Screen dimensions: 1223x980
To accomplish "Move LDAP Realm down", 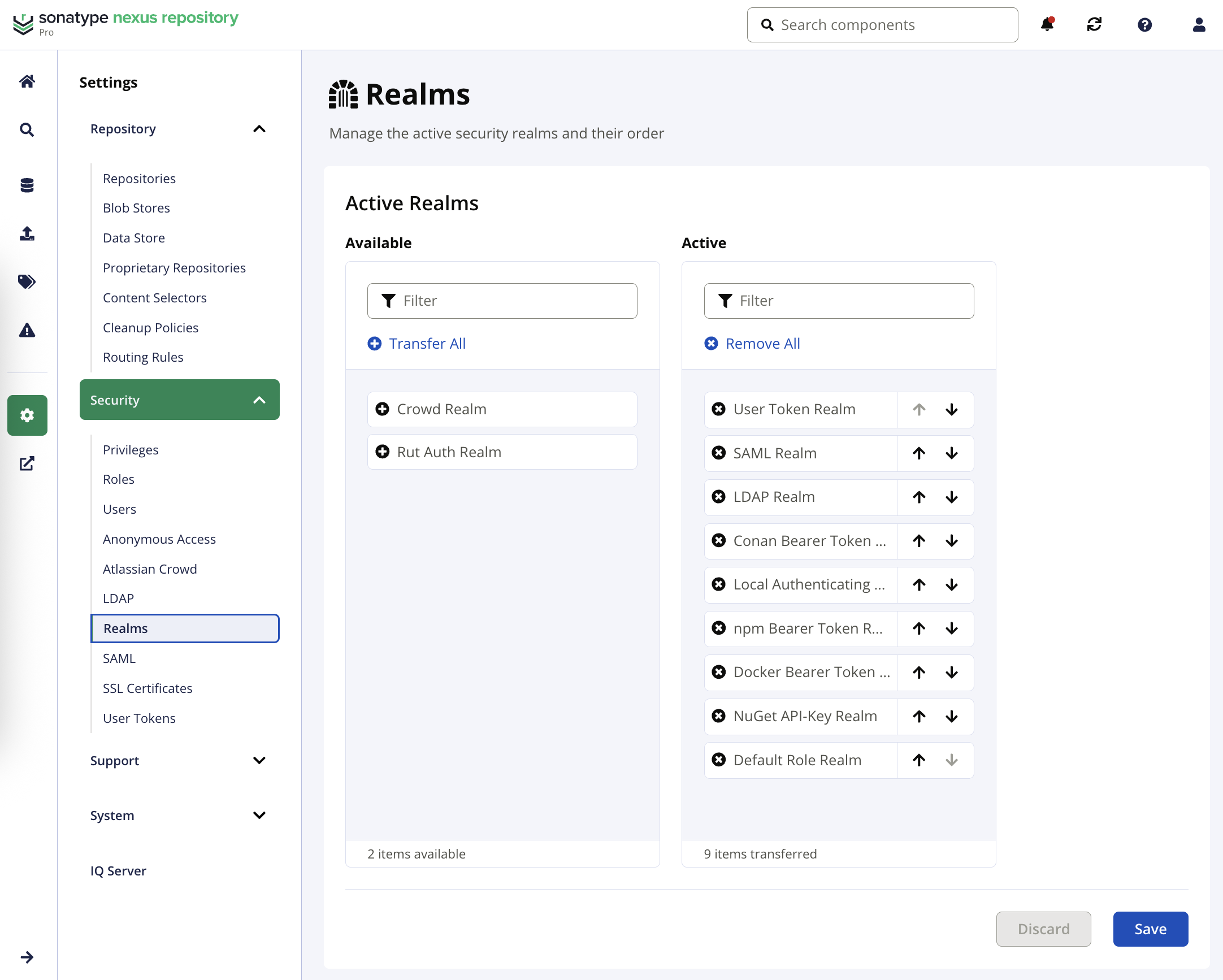I will (x=952, y=497).
